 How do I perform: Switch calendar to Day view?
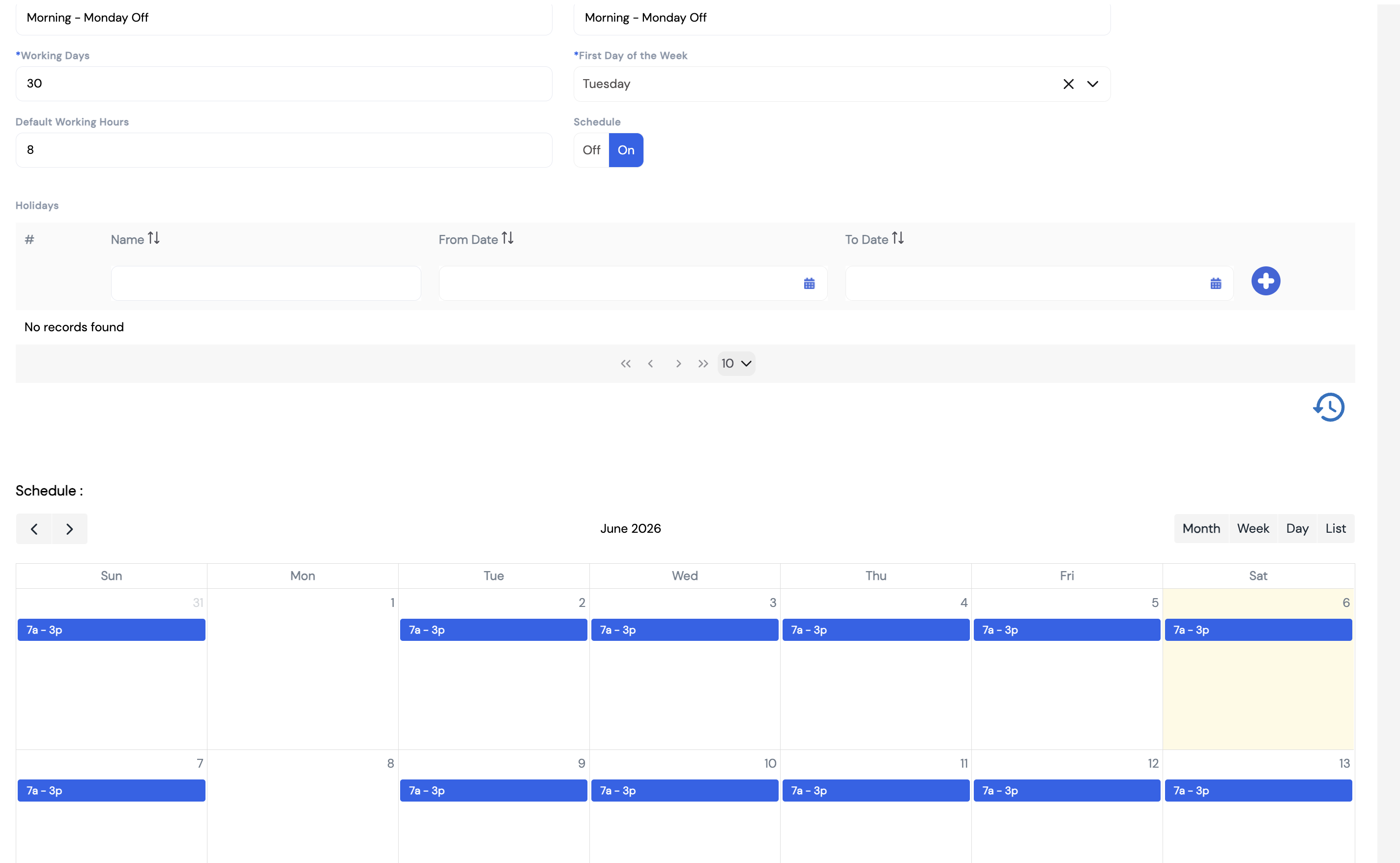pyautogui.click(x=1297, y=528)
